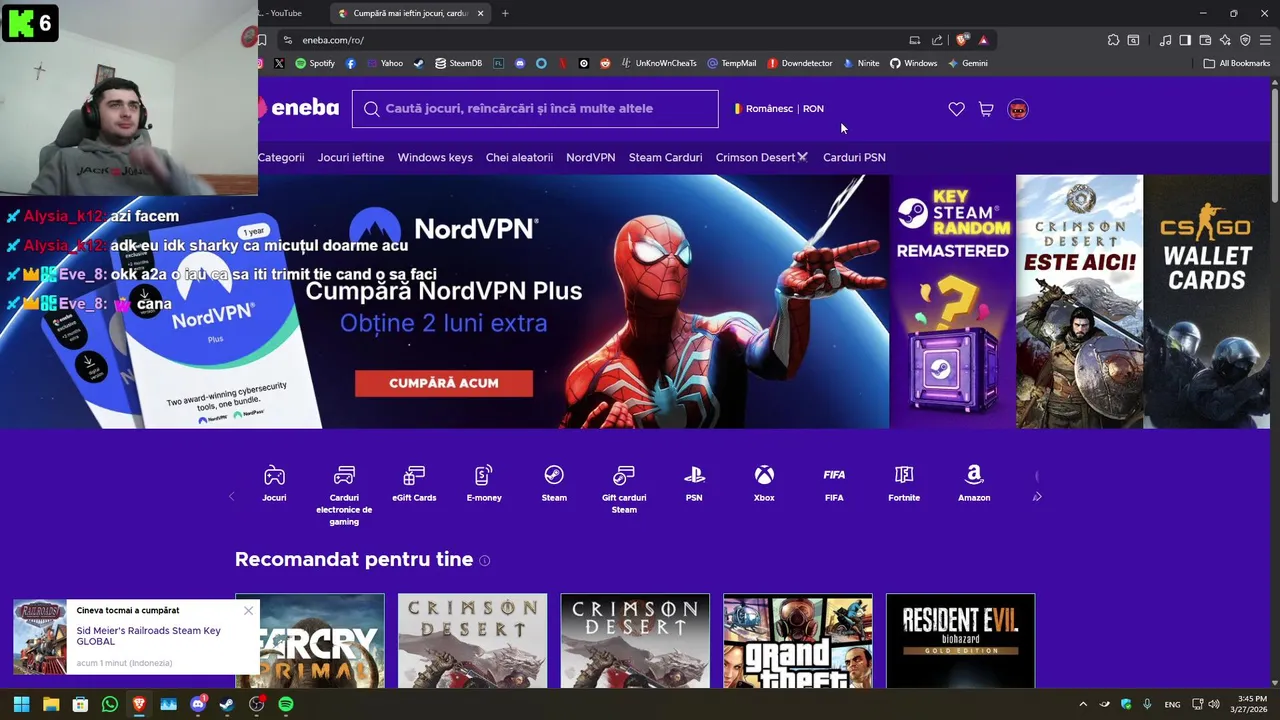
Task: Open the All Bookmarks folder
Action: [1237, 63]
